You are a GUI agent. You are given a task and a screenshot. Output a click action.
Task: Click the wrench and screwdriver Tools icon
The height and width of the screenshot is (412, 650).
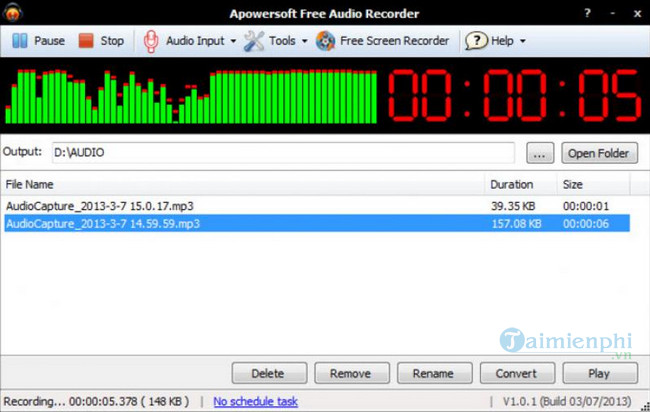point(254,41)
